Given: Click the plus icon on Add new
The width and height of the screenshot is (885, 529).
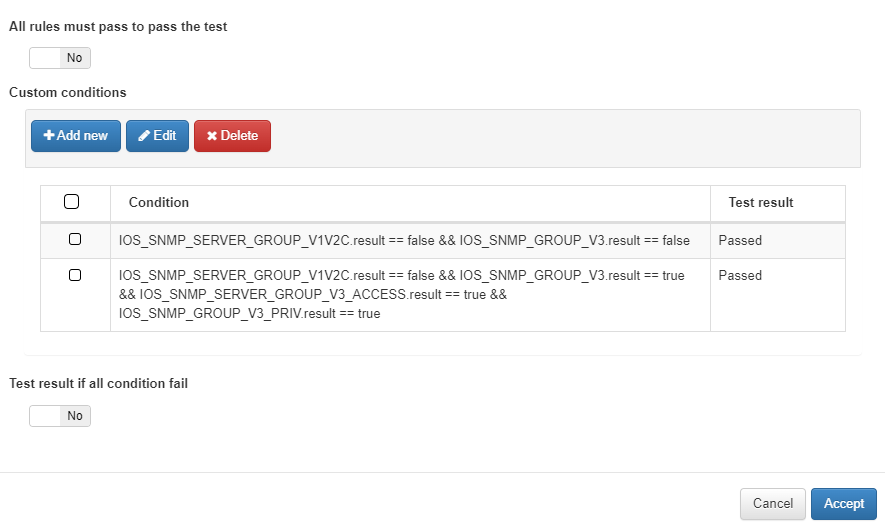Looking at the screenshot, I should 49,135.
